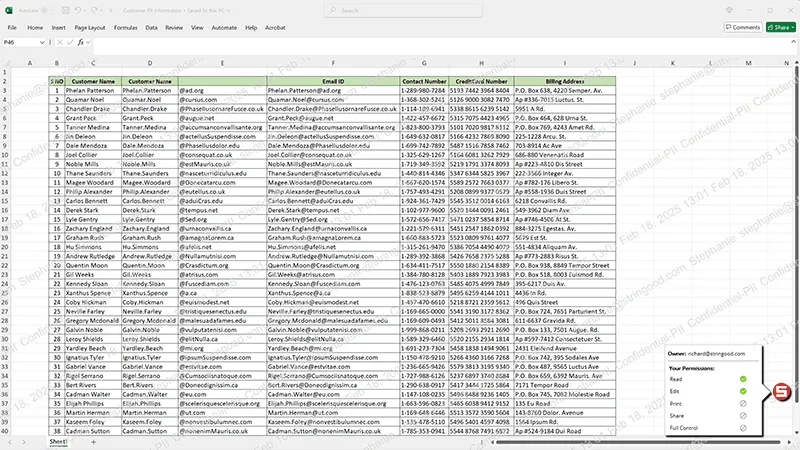Confirm formula entry with the checkmark icon
This screenshot has height=450, width=800.
[70, 42]
